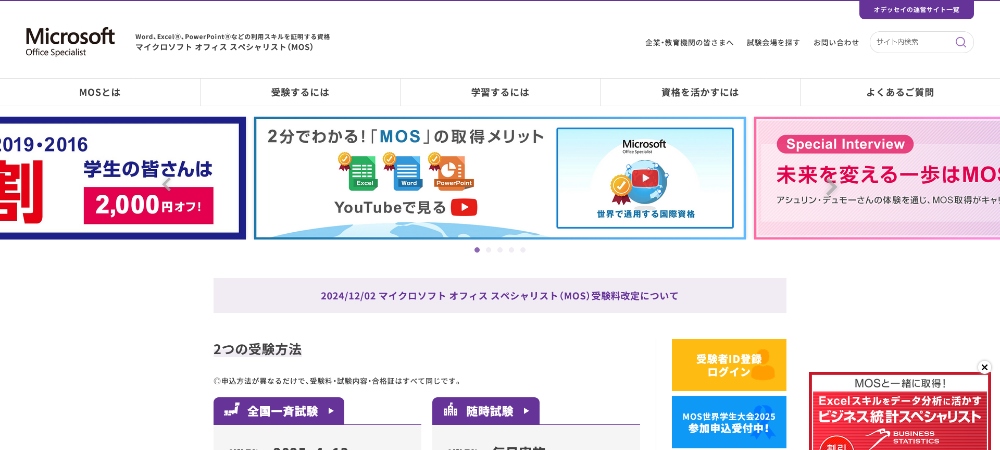Click the 世界で通用する国際資格 caption
Viewport: 1000px width, 450px height.
pos(646,214)
